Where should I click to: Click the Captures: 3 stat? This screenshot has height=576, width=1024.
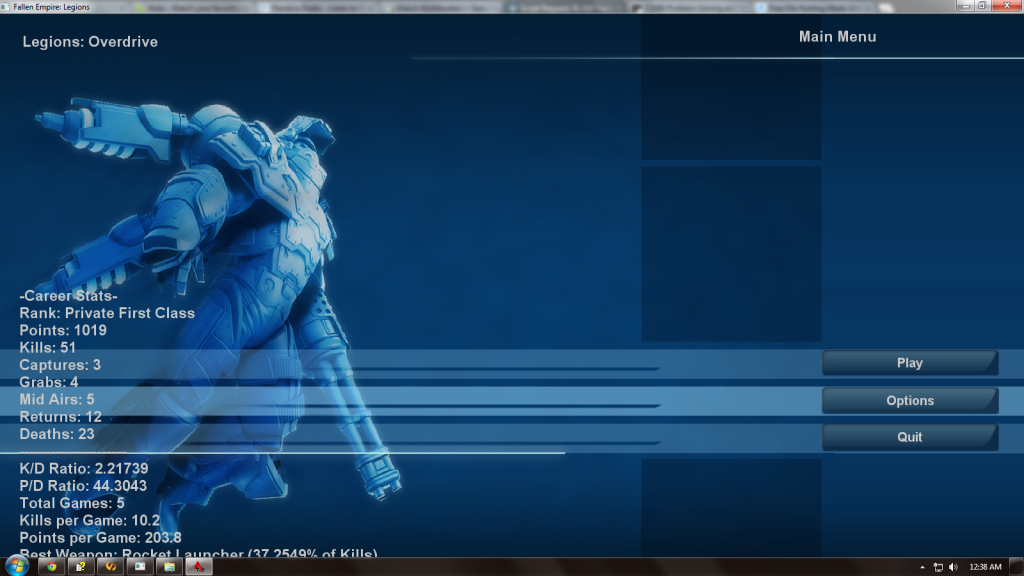coord(60,365)
